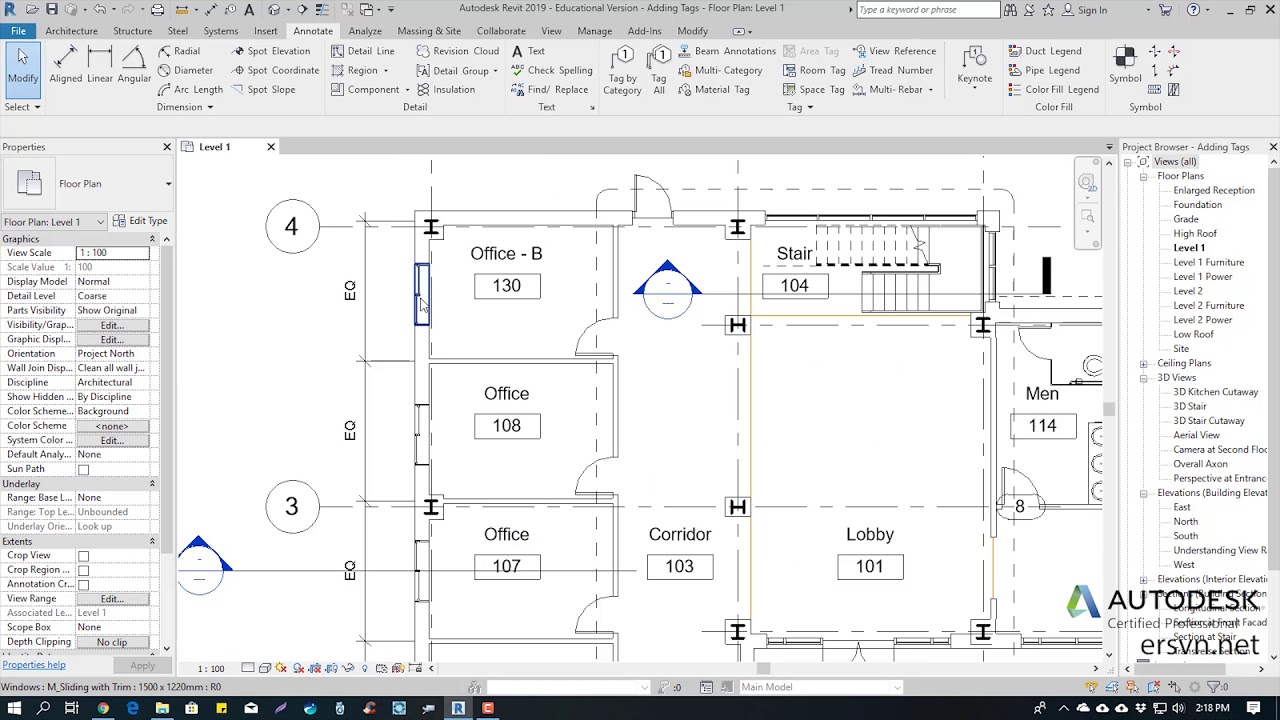Open the Level 2 floor plan view

coord(1188,291)
